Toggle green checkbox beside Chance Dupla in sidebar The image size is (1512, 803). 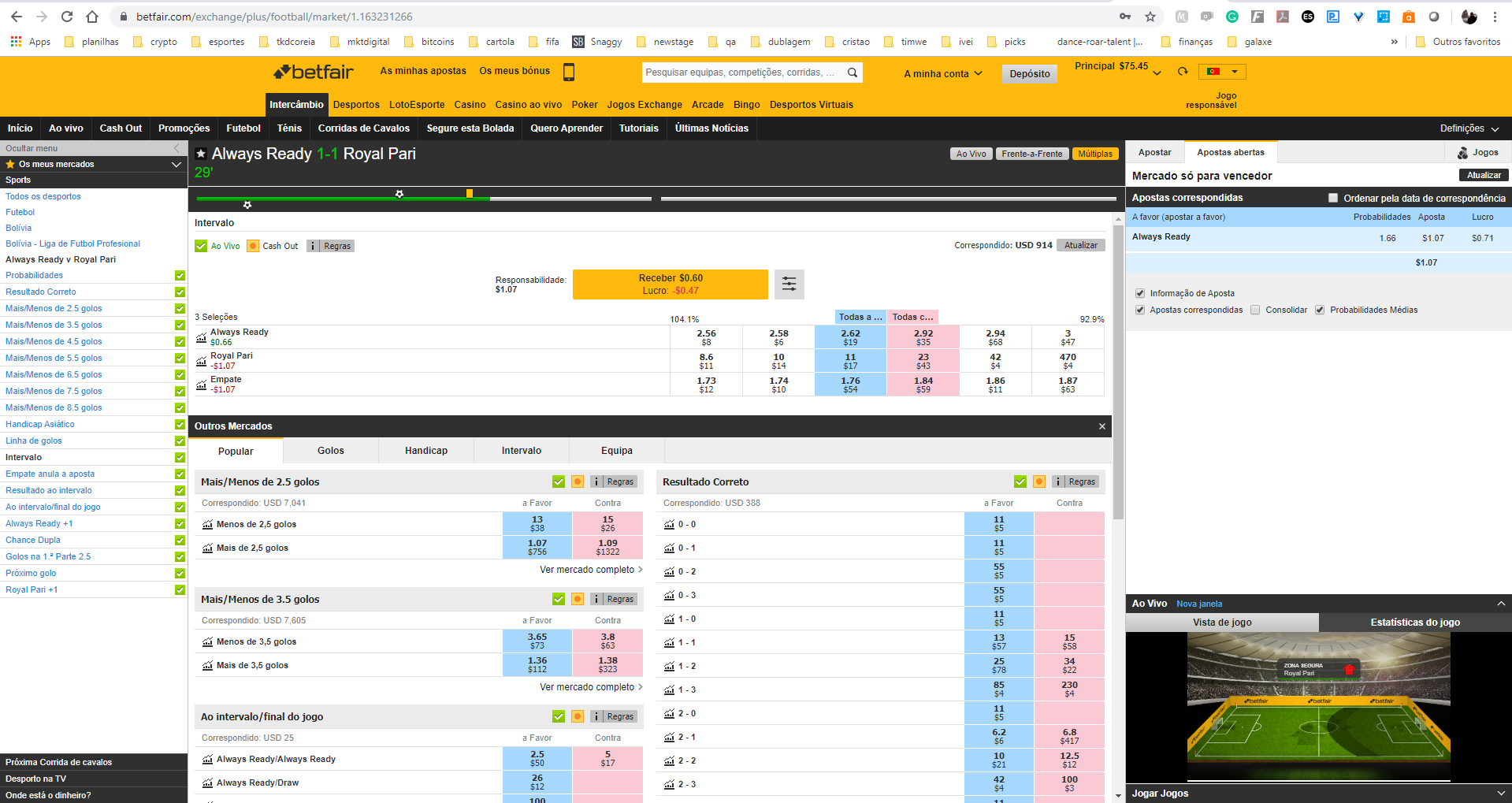[x=180, y=540]
